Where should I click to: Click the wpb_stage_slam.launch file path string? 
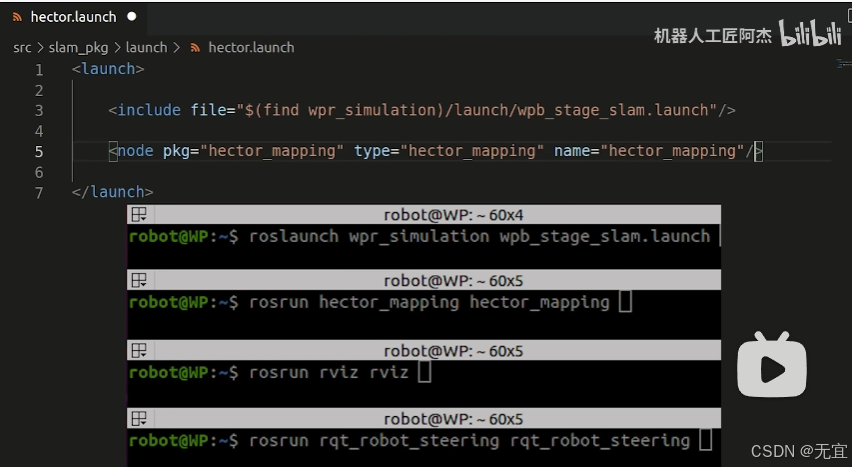pos(476,110)
